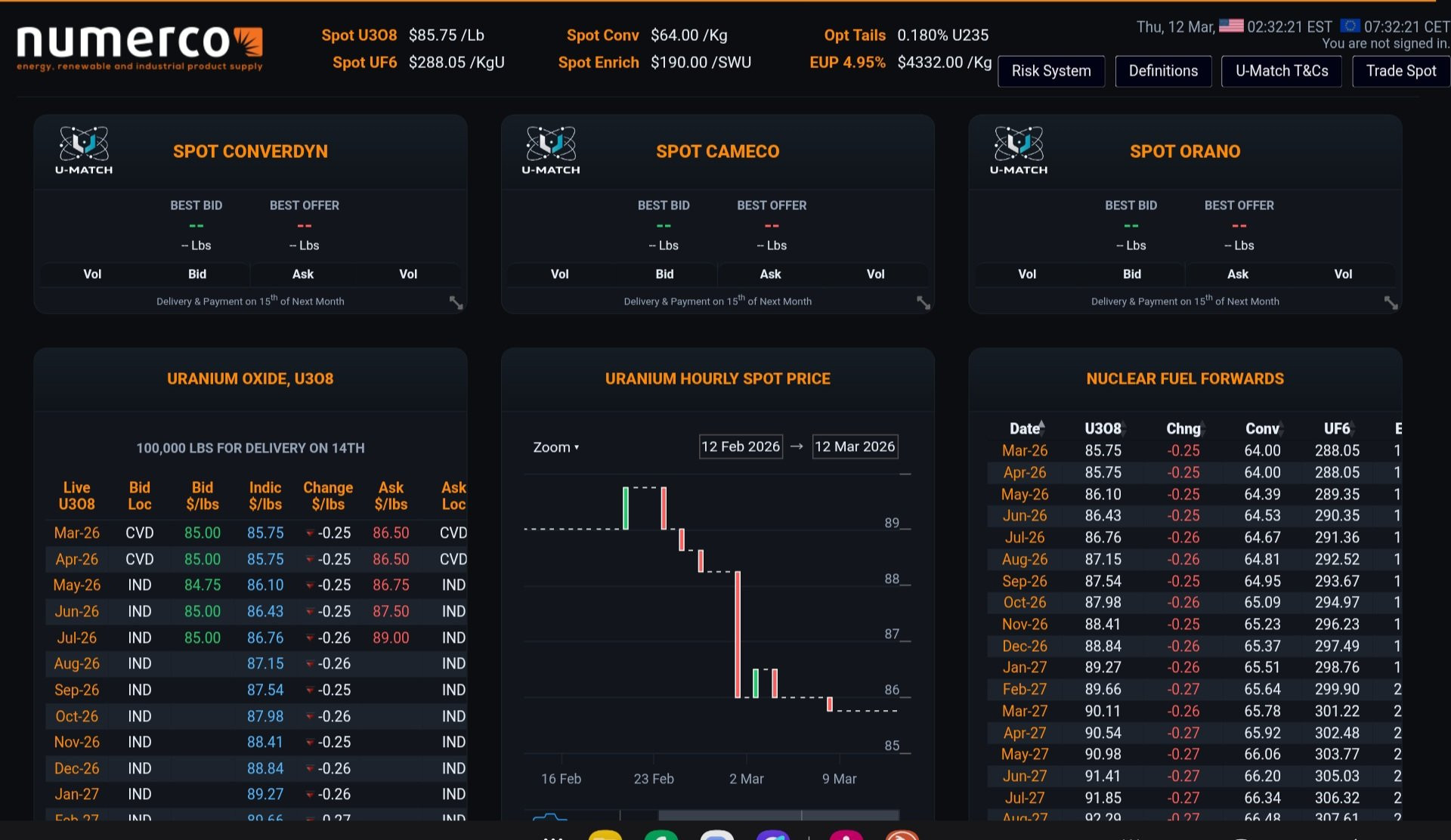
Task: Click the 12 Mar 2026 end date field
Action: (x=855, y=446)
